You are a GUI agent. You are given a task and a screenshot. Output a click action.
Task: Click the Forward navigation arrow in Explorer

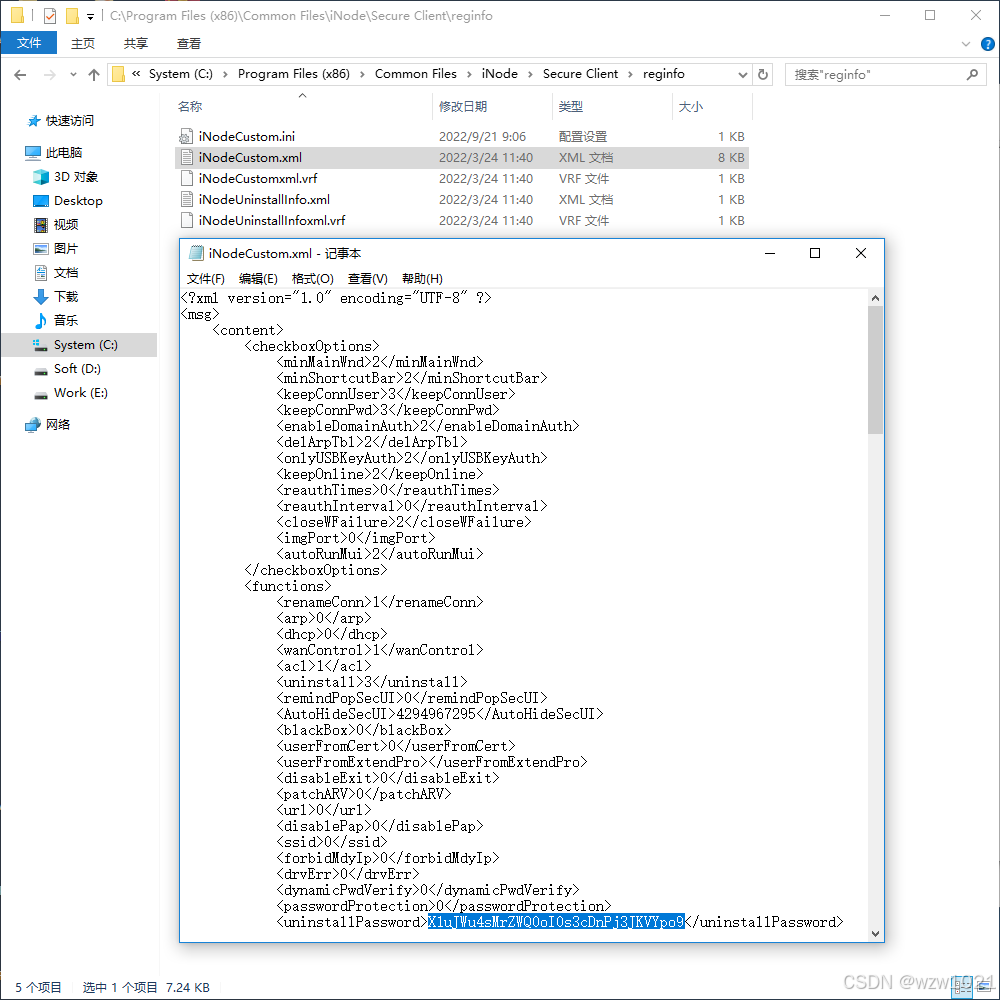[x=49, y=75]
